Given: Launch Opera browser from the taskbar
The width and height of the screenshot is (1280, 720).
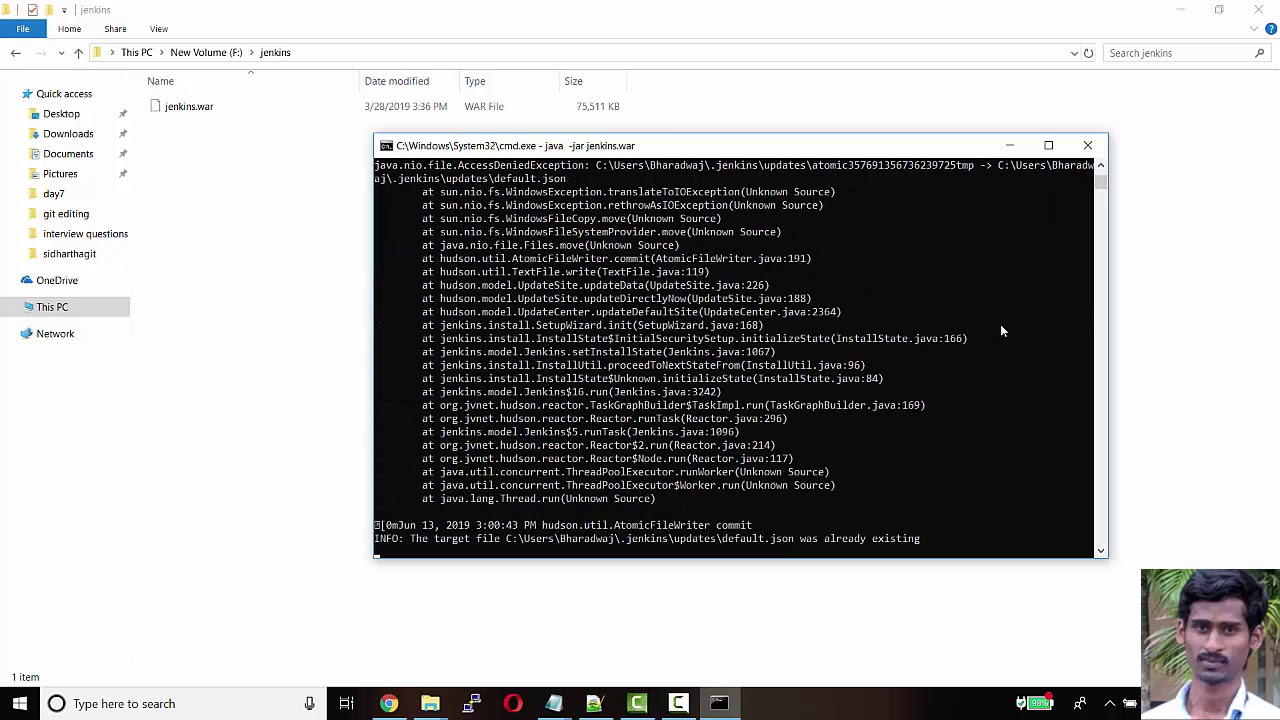Looking at the screenshot, I should tap(513, 703).
